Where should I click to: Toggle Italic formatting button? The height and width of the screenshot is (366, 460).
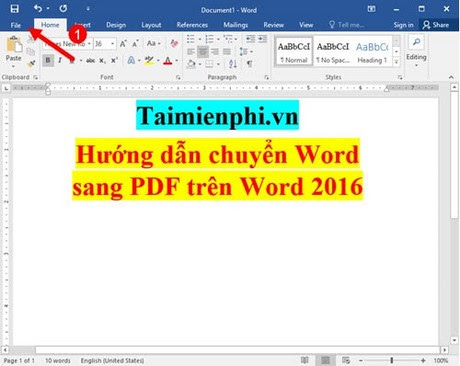coord(60,60)
